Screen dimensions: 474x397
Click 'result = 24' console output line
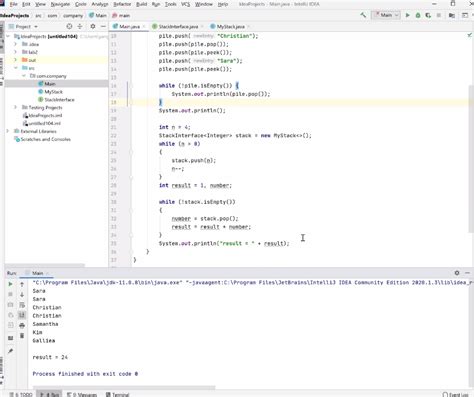(x=50, y=357)
